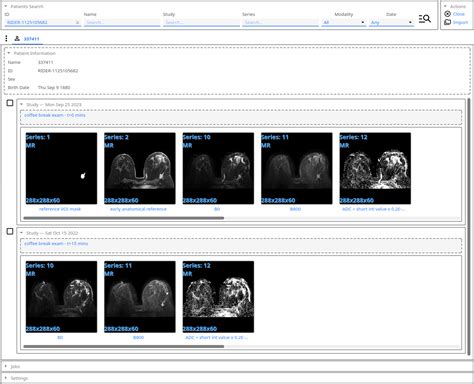474x384 pixels.
Task: Open the coffee break exam t=0 mins study link
Action: pos(55,115)
